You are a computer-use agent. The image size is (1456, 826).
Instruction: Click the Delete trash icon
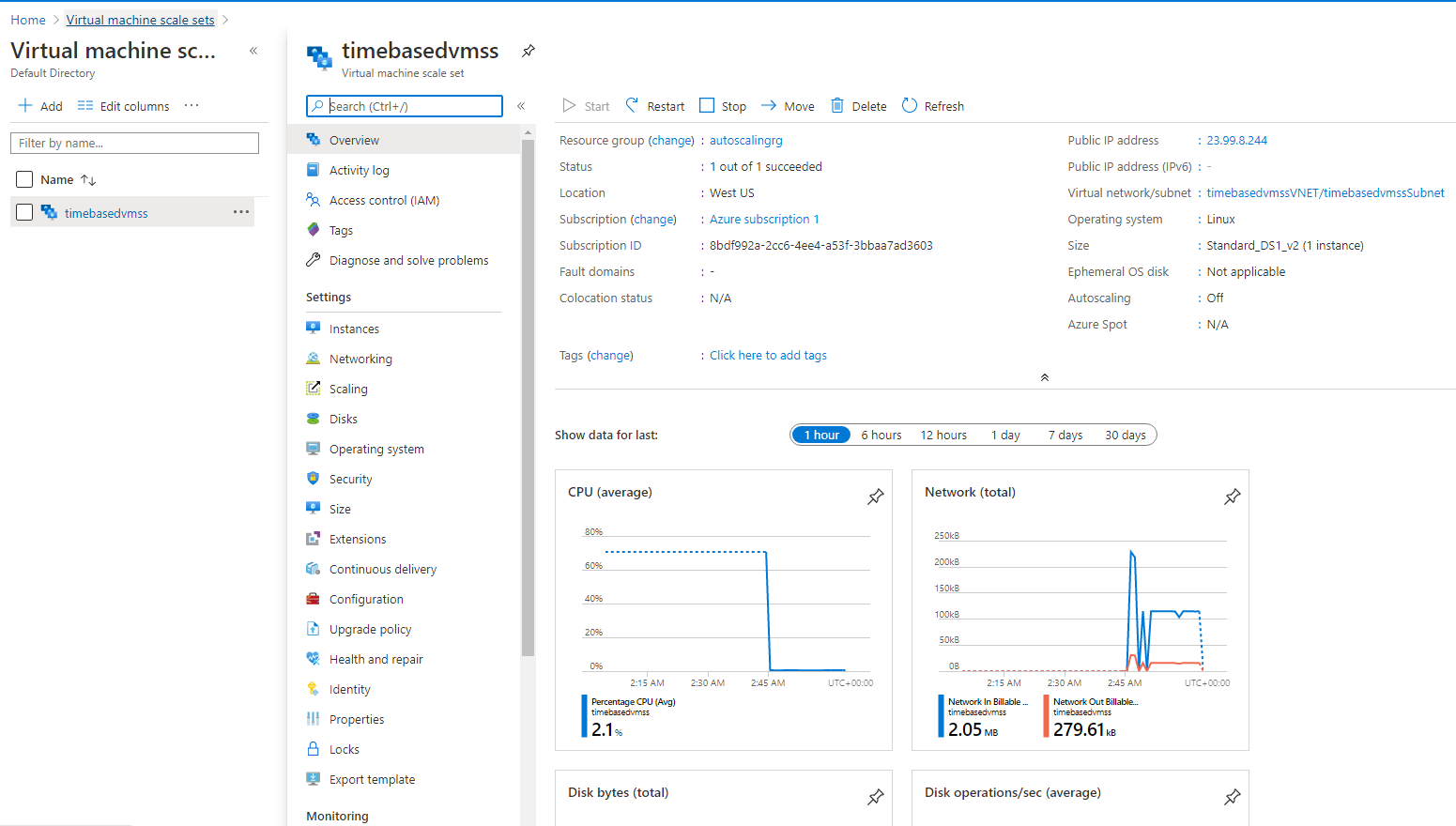click(837, 105)
